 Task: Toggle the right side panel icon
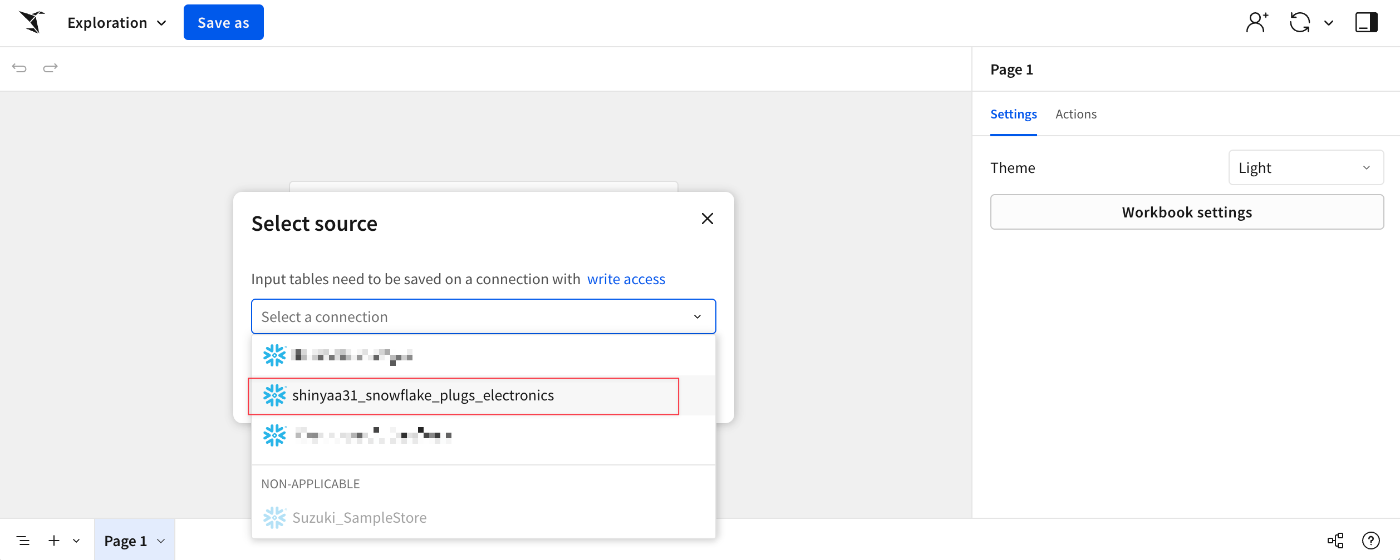pos(1366,22)
